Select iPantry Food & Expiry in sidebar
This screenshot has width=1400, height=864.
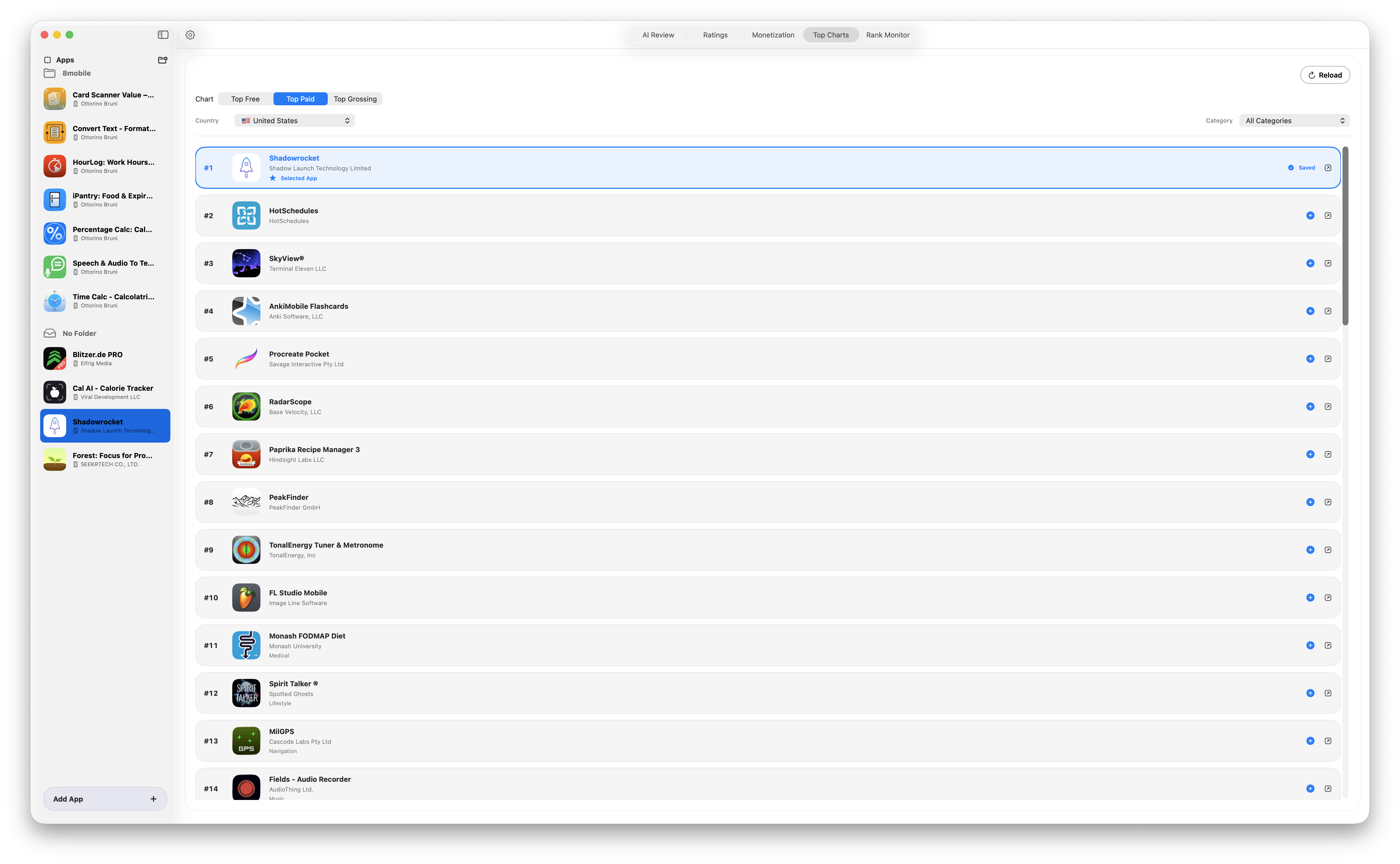(x=105, y=200)
